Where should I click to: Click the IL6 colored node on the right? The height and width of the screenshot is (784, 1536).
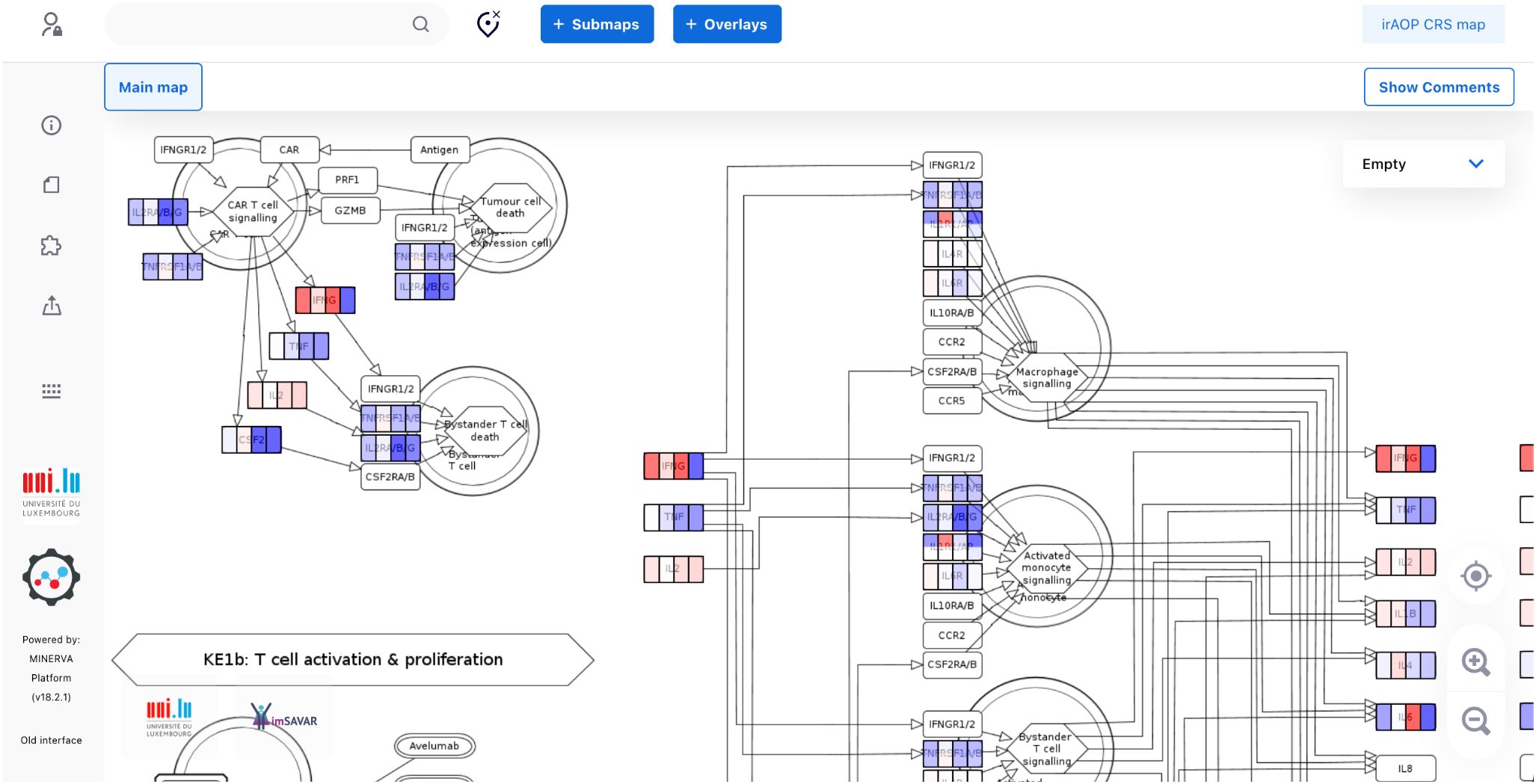click(x=1406, y=717)
